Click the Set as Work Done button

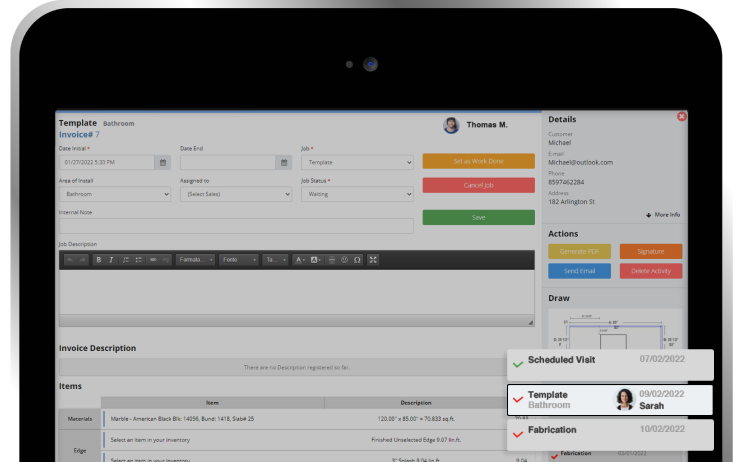478,161
